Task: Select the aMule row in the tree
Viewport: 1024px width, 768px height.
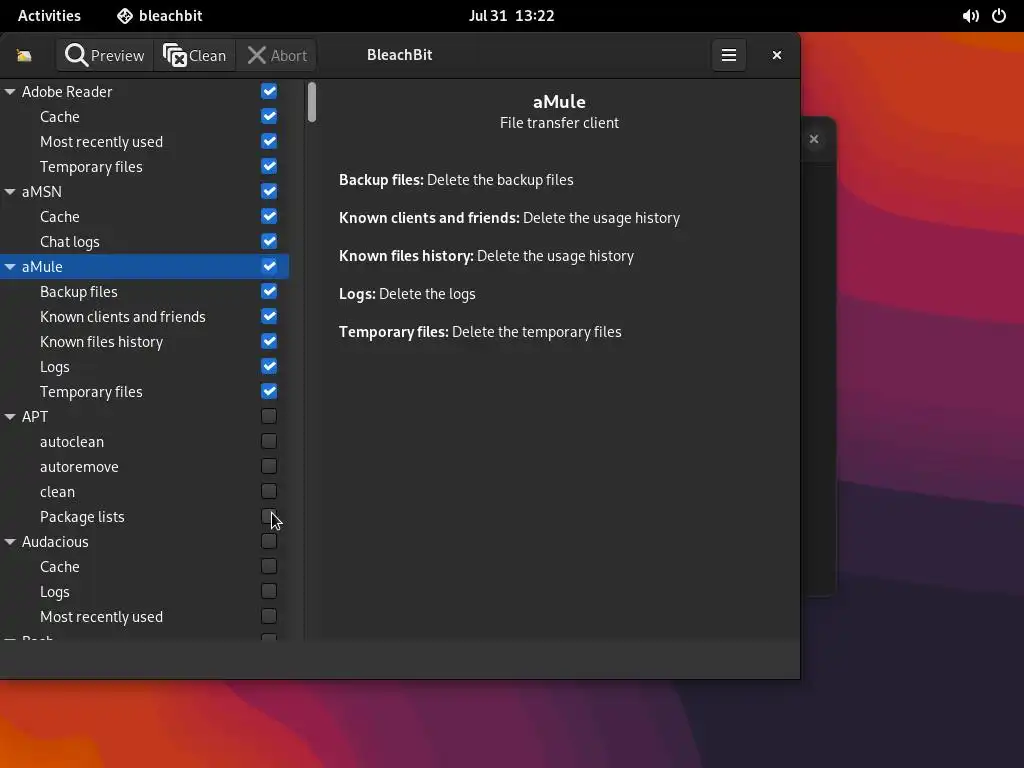Action: [144, 266]
